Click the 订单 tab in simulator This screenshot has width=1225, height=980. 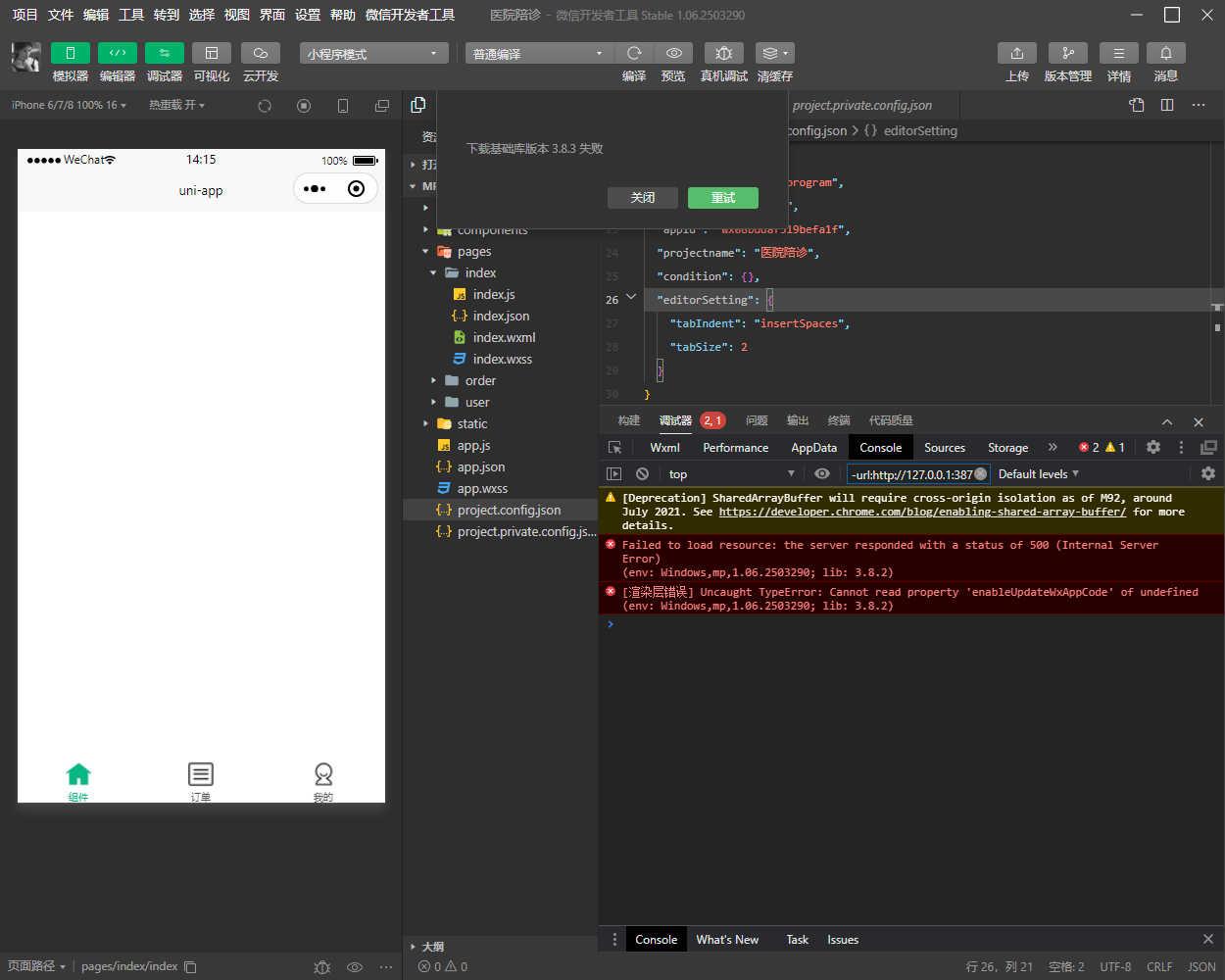(x=201, y=782)
